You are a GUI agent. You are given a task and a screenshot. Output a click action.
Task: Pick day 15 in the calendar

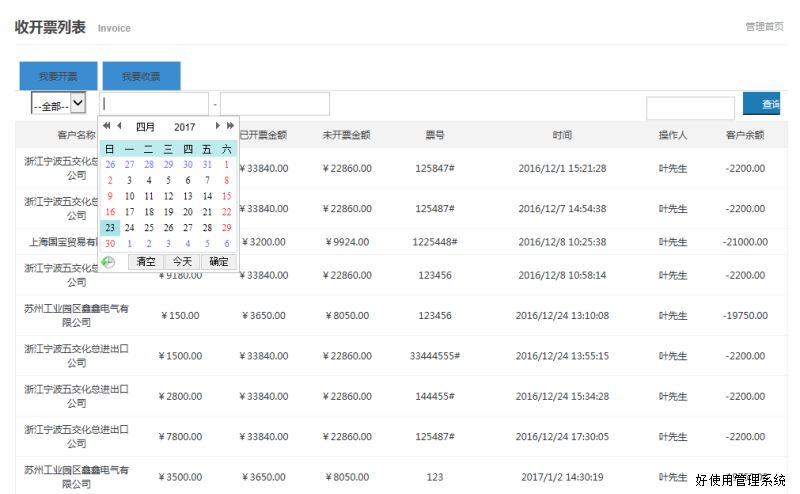coord(226,196)
